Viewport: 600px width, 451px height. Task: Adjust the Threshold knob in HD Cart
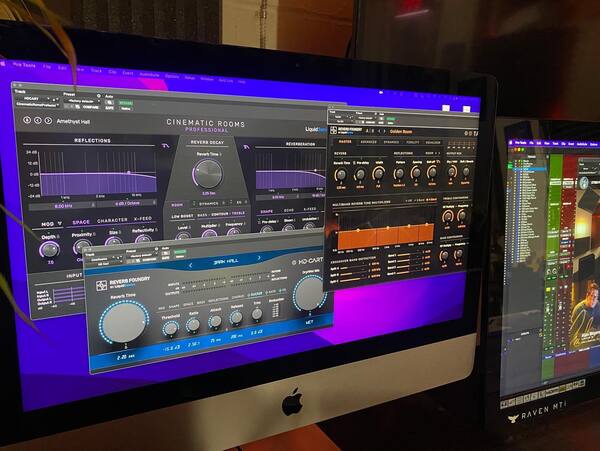tap(170, 328)
